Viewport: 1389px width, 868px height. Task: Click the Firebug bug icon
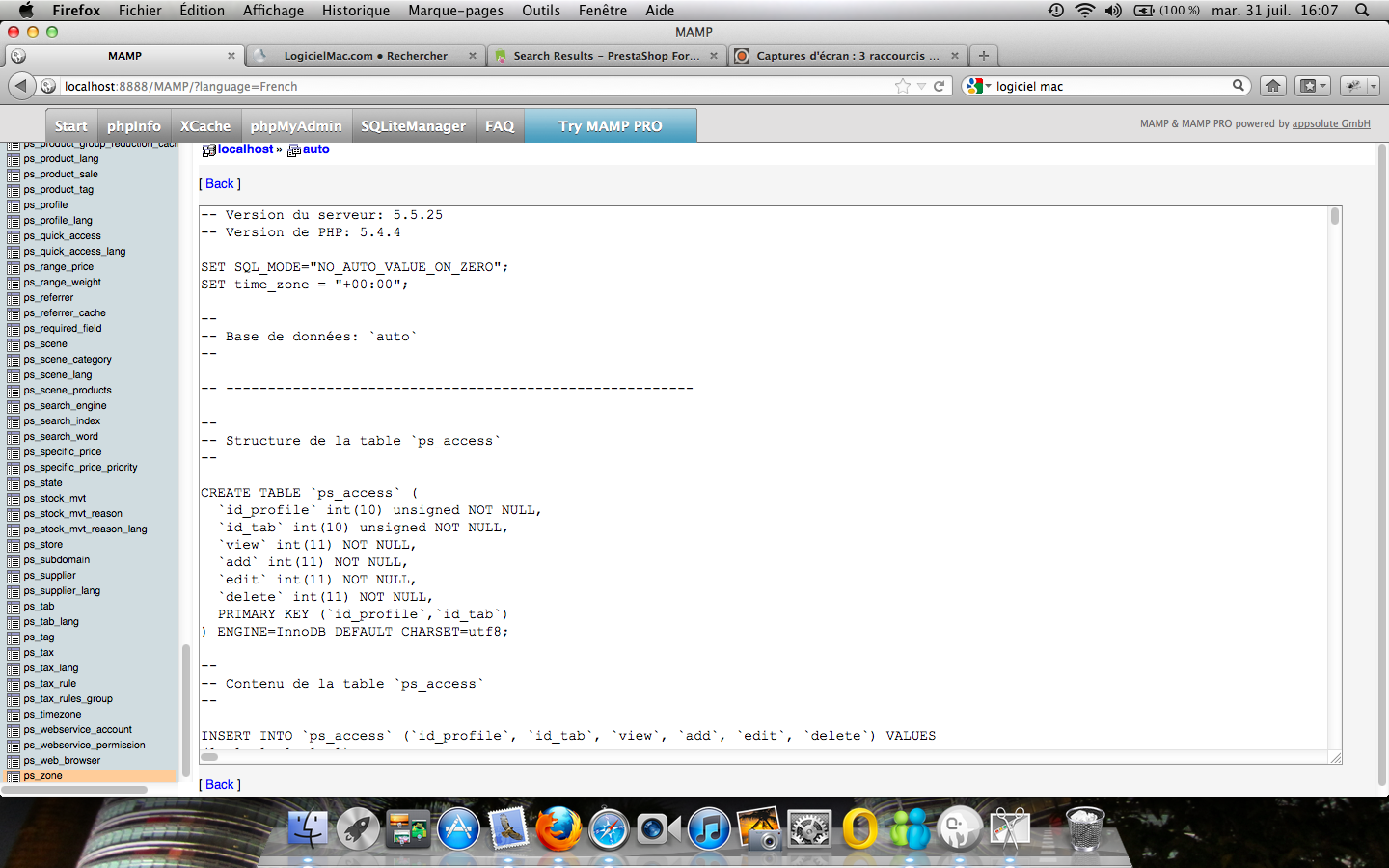pyautogui.click(x=1353, y=86)
